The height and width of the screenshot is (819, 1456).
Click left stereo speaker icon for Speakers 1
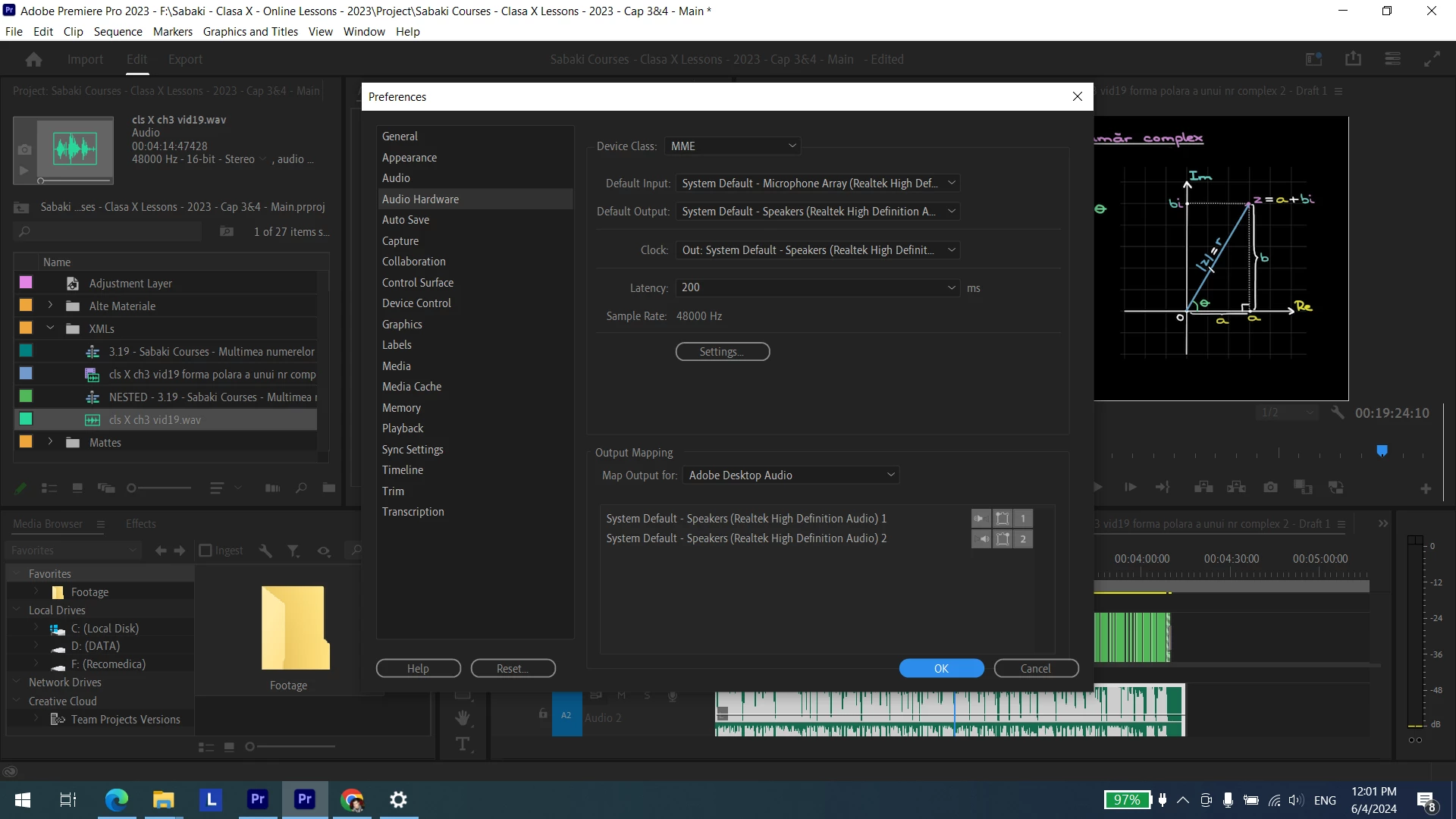point(981,519)
